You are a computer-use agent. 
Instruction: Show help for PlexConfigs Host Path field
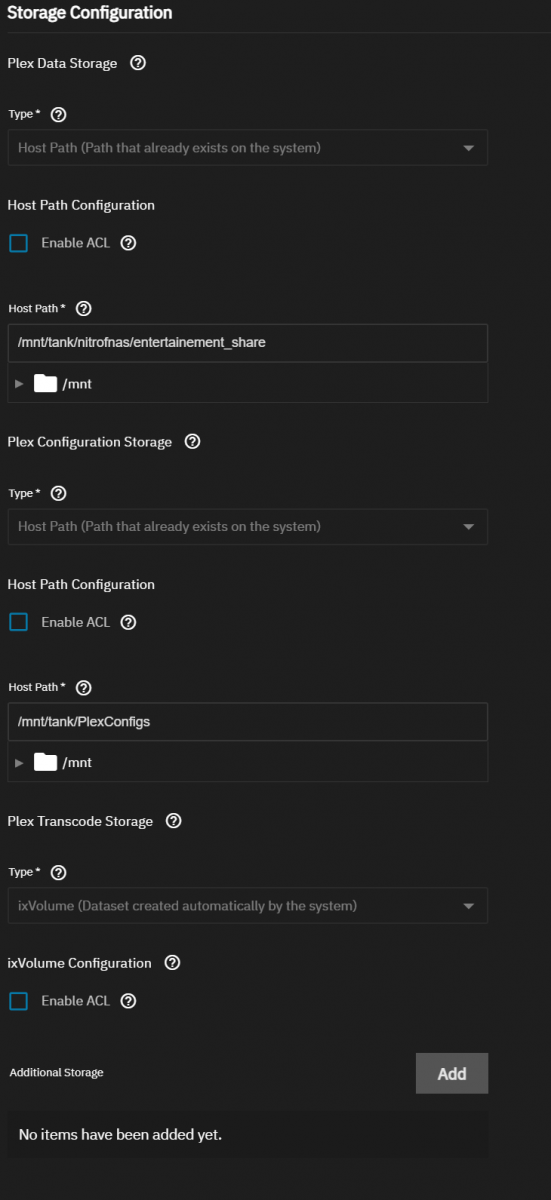pos(84,688)
